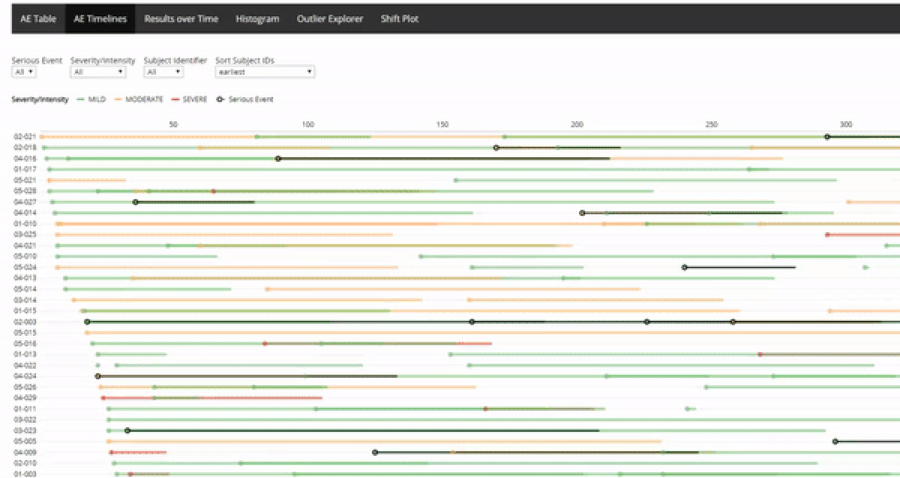Select subject ID 04-009
Viewport: 900px width, 478px height.
[x=25, y=453]
